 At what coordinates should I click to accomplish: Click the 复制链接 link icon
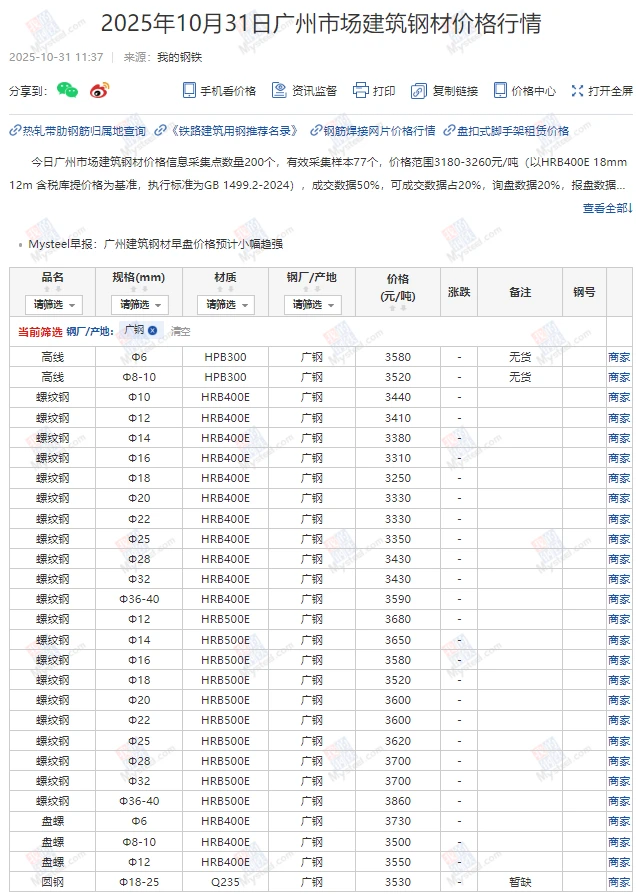[419, 91]
